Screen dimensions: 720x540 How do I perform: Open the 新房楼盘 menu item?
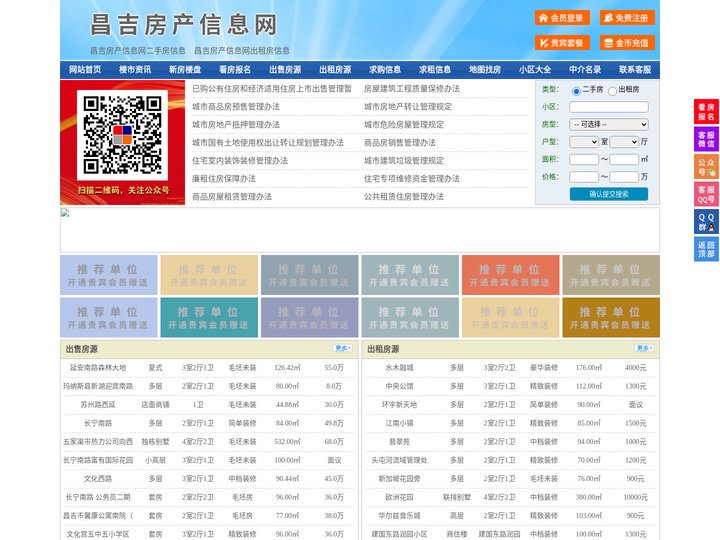[185, 70]
